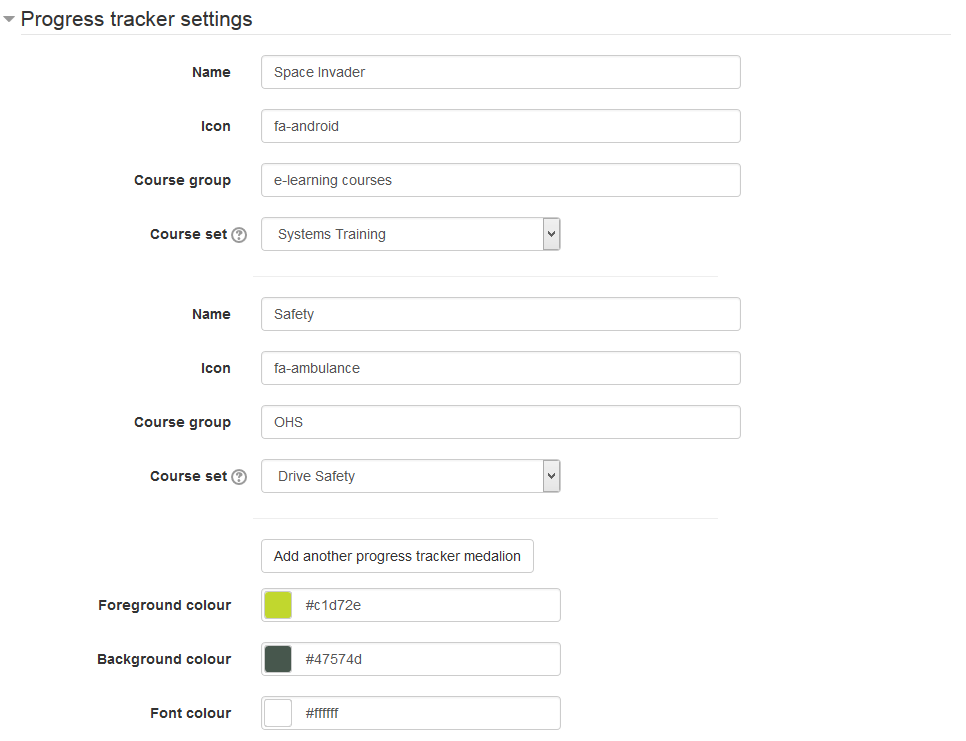Viewport: 966px width, 741px height.
Task: Click the fa-ambulance icon field
Action: [x=500, y=368]
